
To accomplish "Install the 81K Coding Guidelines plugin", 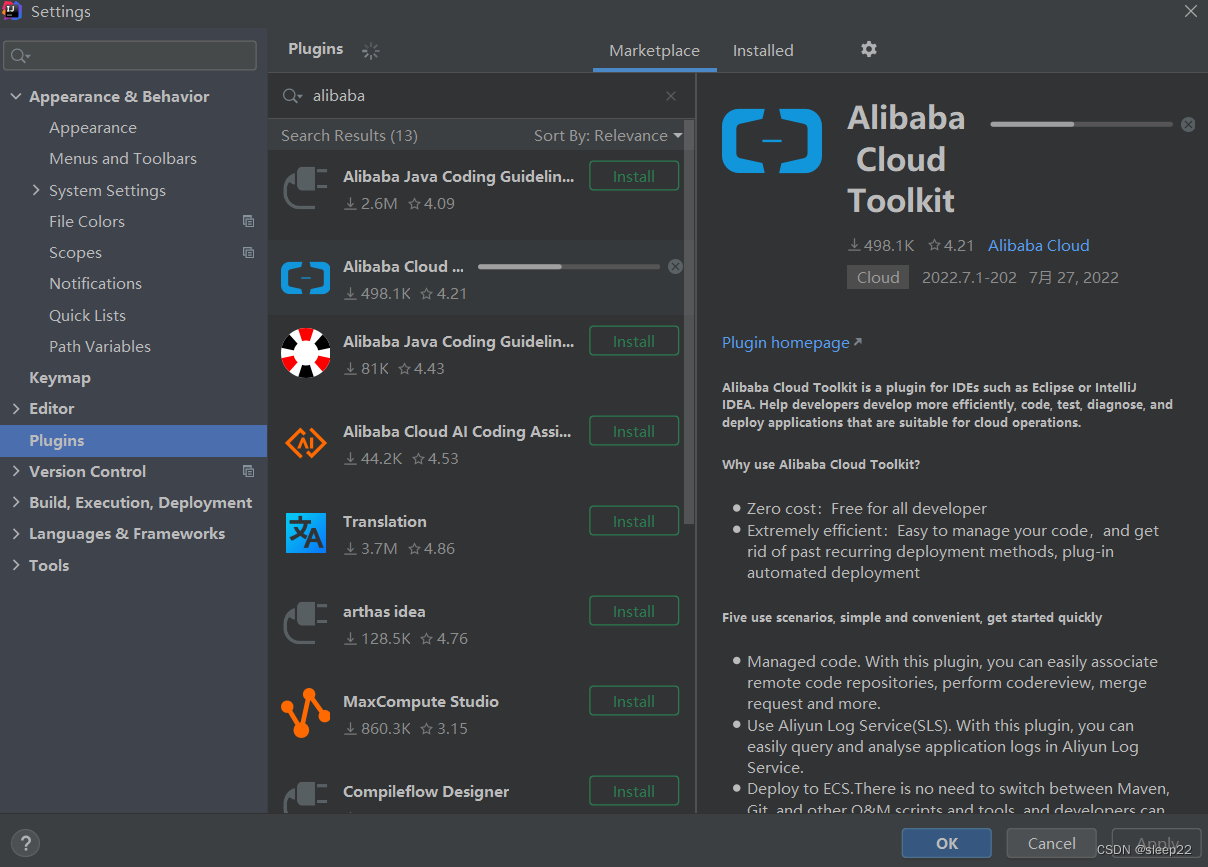I will coord(634,341).
